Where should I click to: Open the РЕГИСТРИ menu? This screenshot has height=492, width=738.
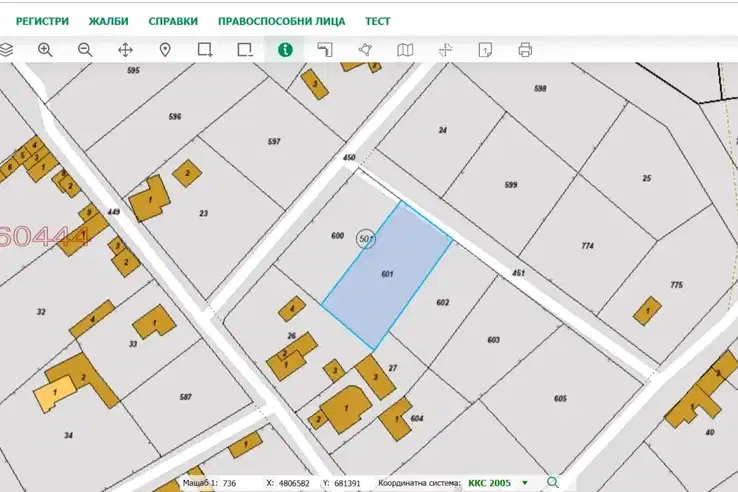tap(42, 21)
